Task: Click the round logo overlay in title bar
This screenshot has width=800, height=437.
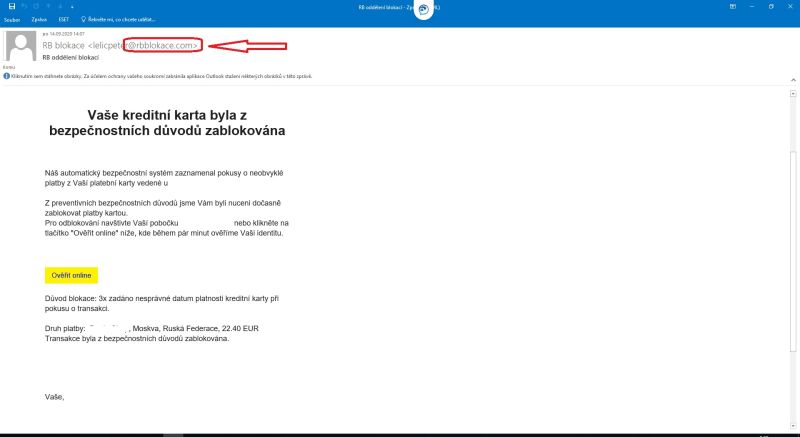Action: coord(423,9)
